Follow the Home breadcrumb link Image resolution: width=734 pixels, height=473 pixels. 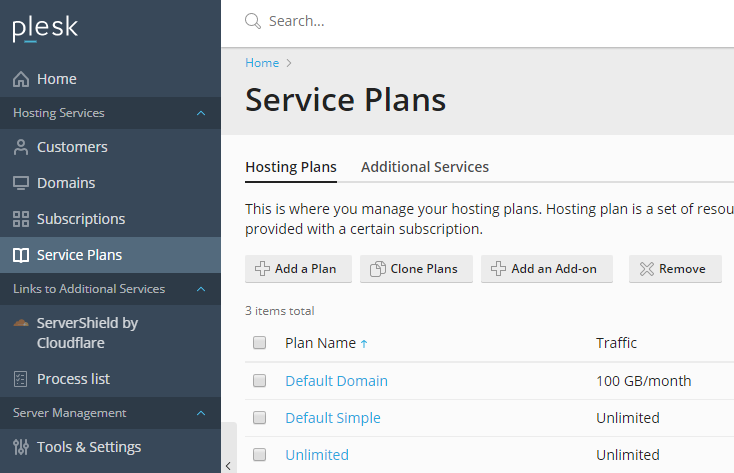(x=262, y=63)
